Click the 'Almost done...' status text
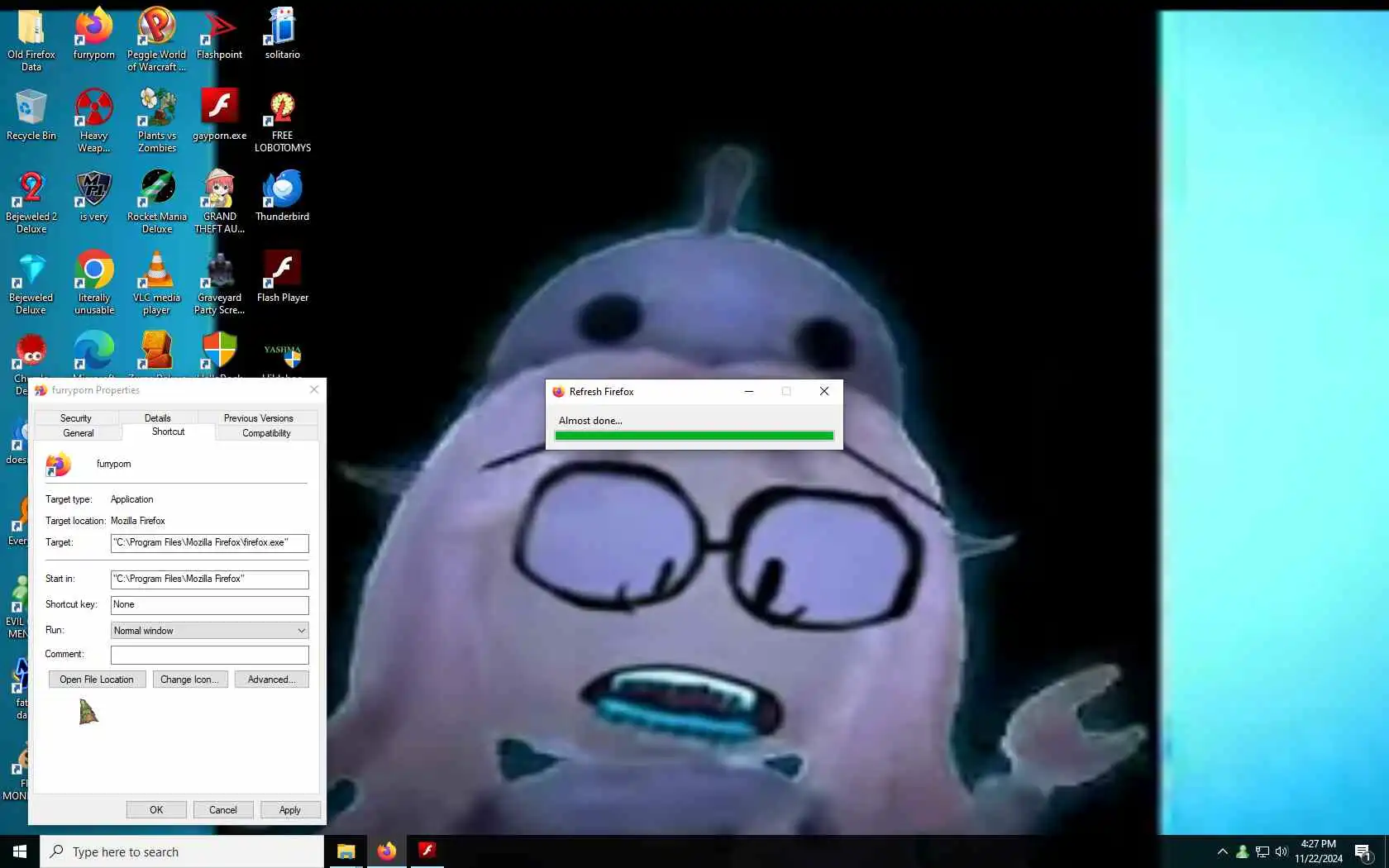This screenshot has width=1389, height=868. click(590, 421)
